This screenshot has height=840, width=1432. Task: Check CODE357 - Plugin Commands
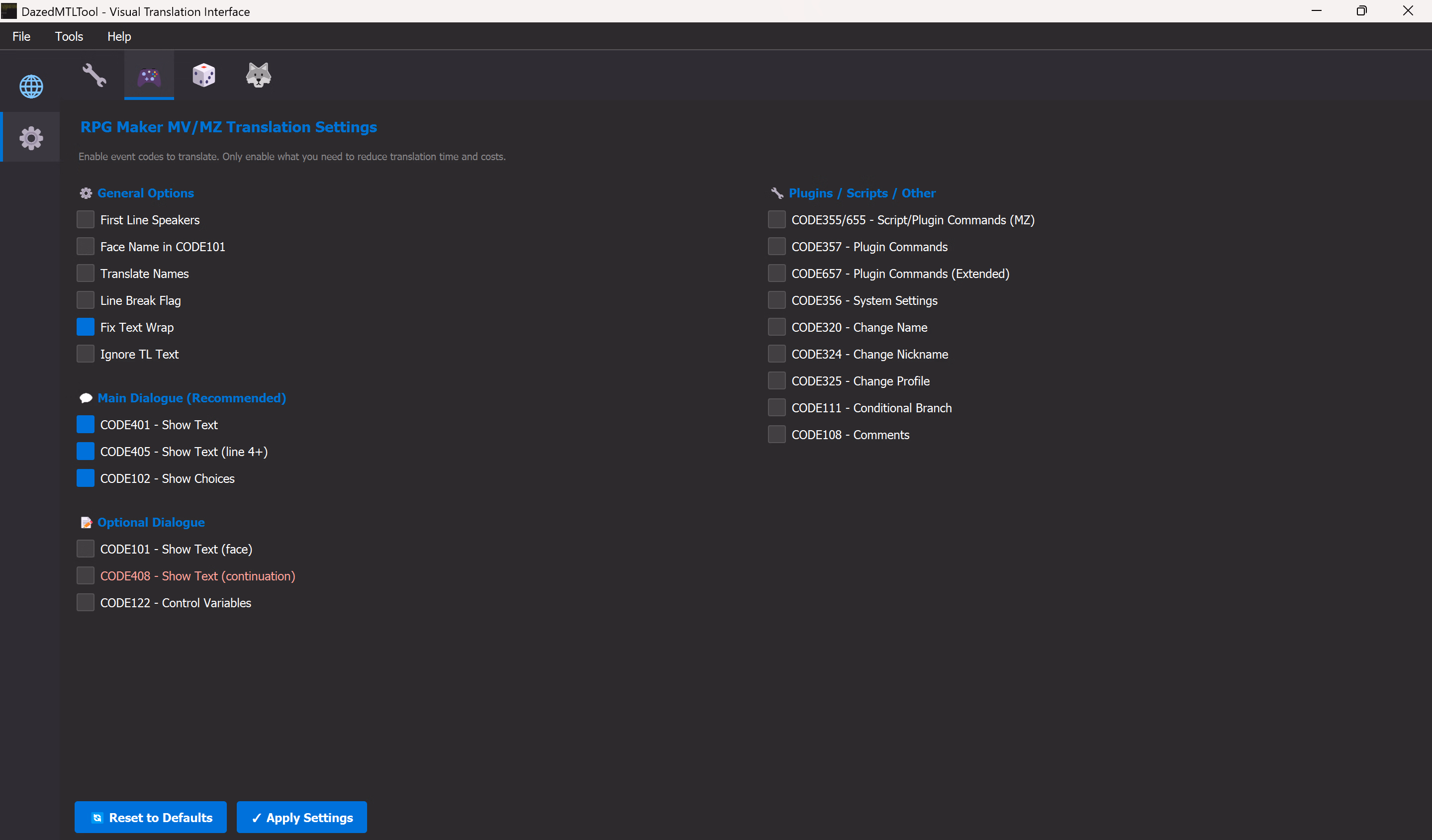pyautogui.click(x=776, y=246)
